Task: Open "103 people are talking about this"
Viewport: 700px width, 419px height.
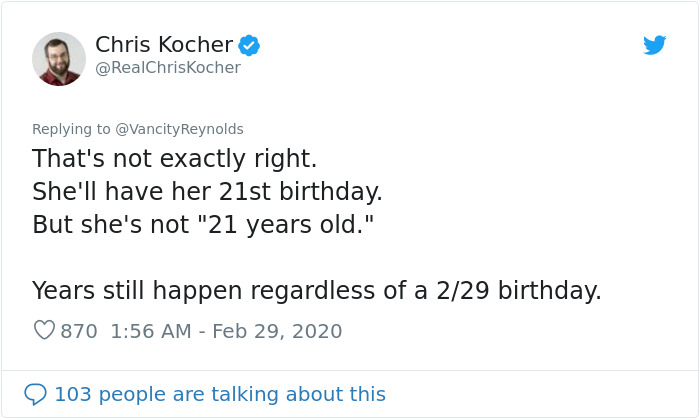Action: click(219, 394)
